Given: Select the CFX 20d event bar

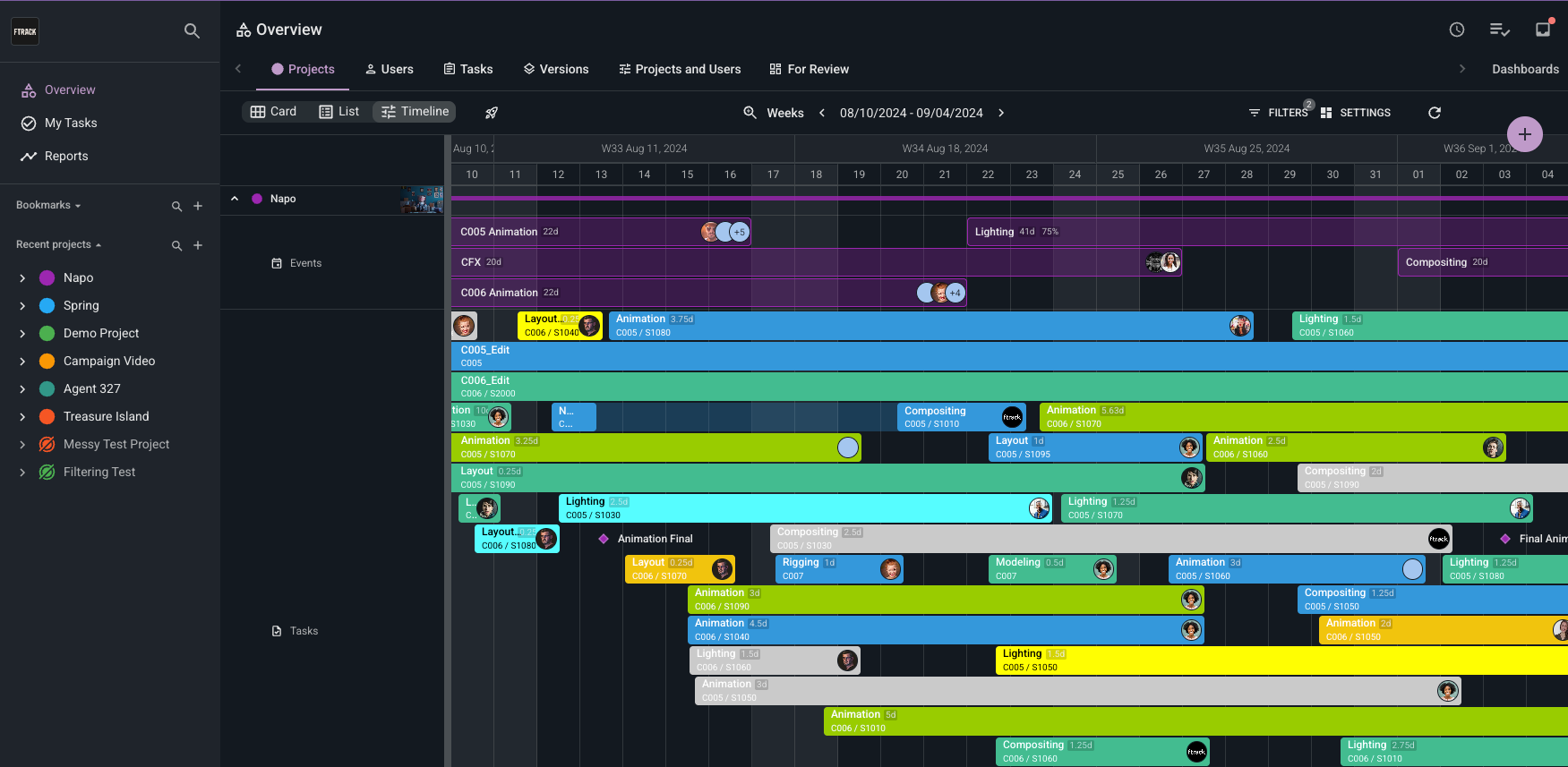Looking at the screenshot, I should [816, 262].
